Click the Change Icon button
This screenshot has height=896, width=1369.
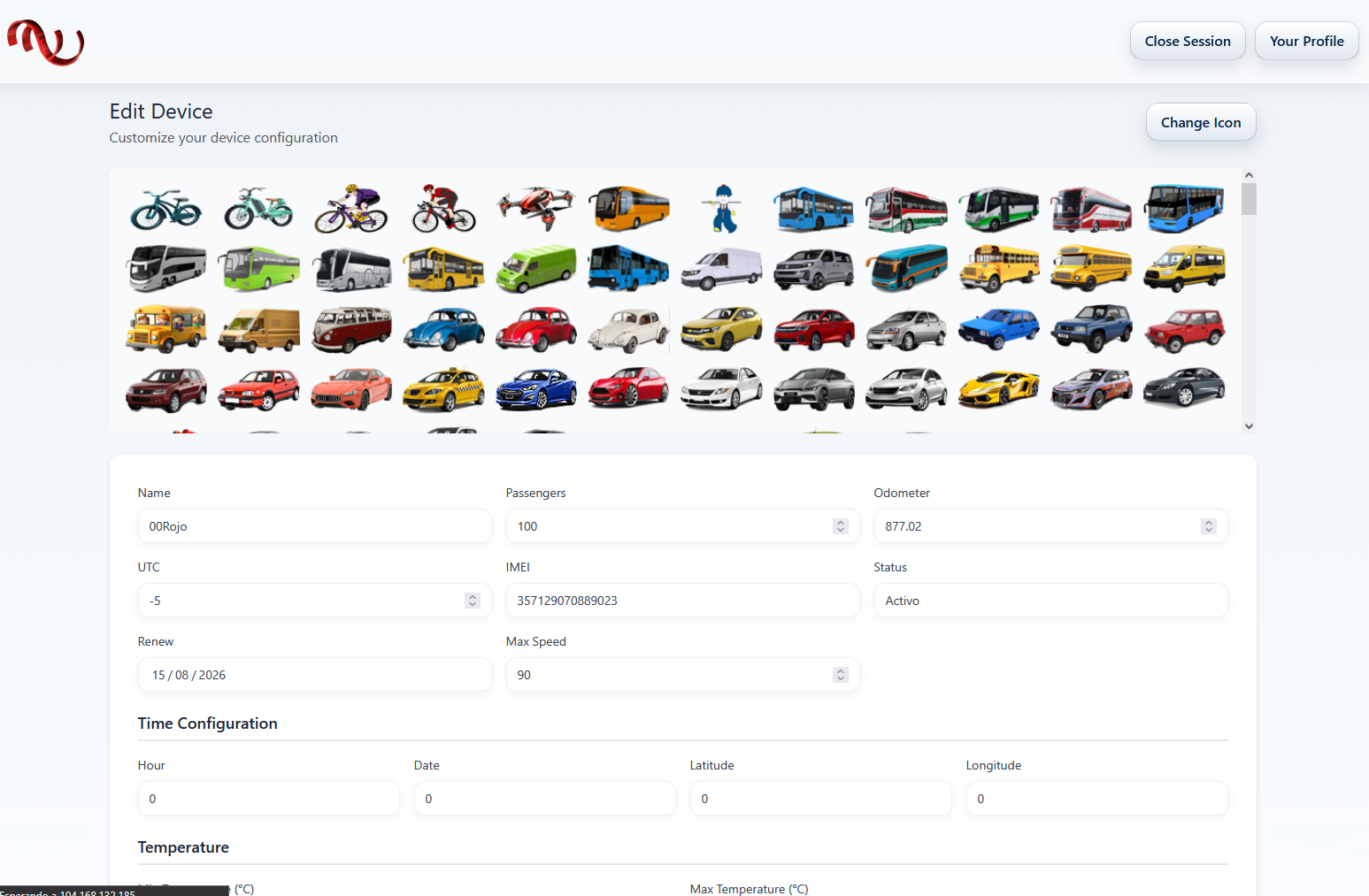[x=1201, y=122]
